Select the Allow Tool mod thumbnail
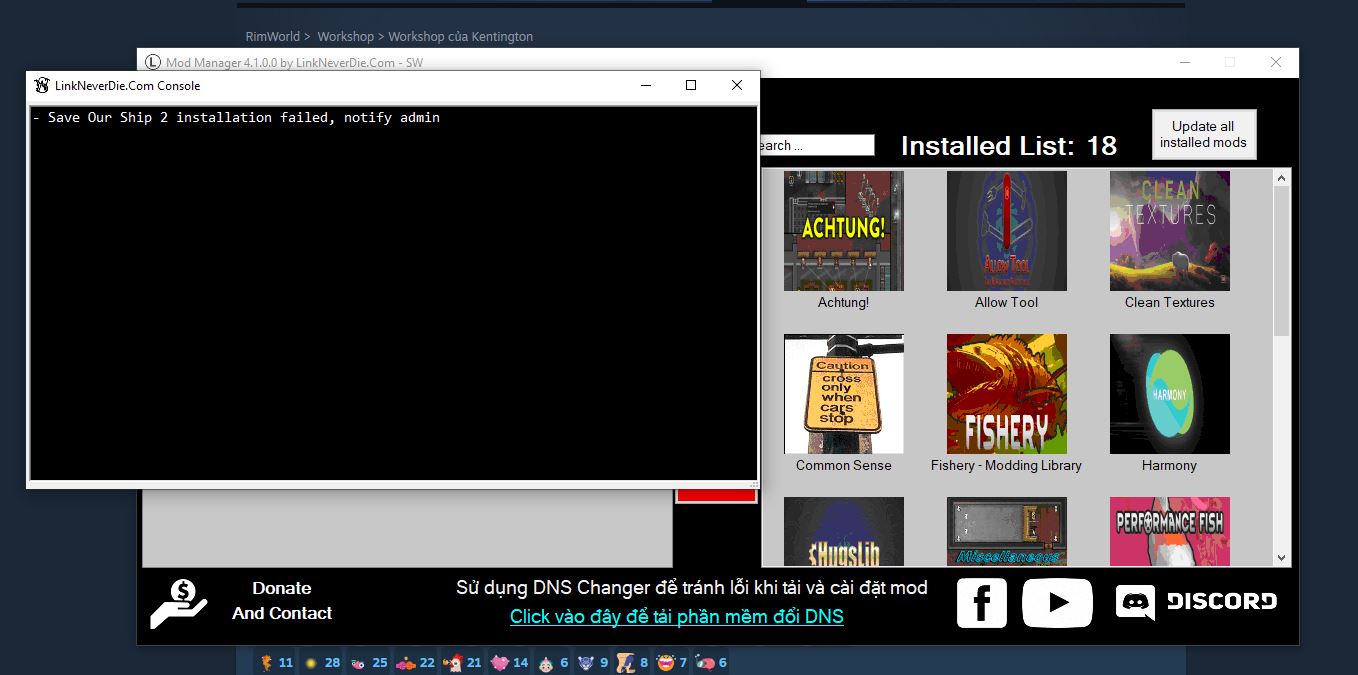Viewport: 1358px width, 675px height. [1006, 231]
